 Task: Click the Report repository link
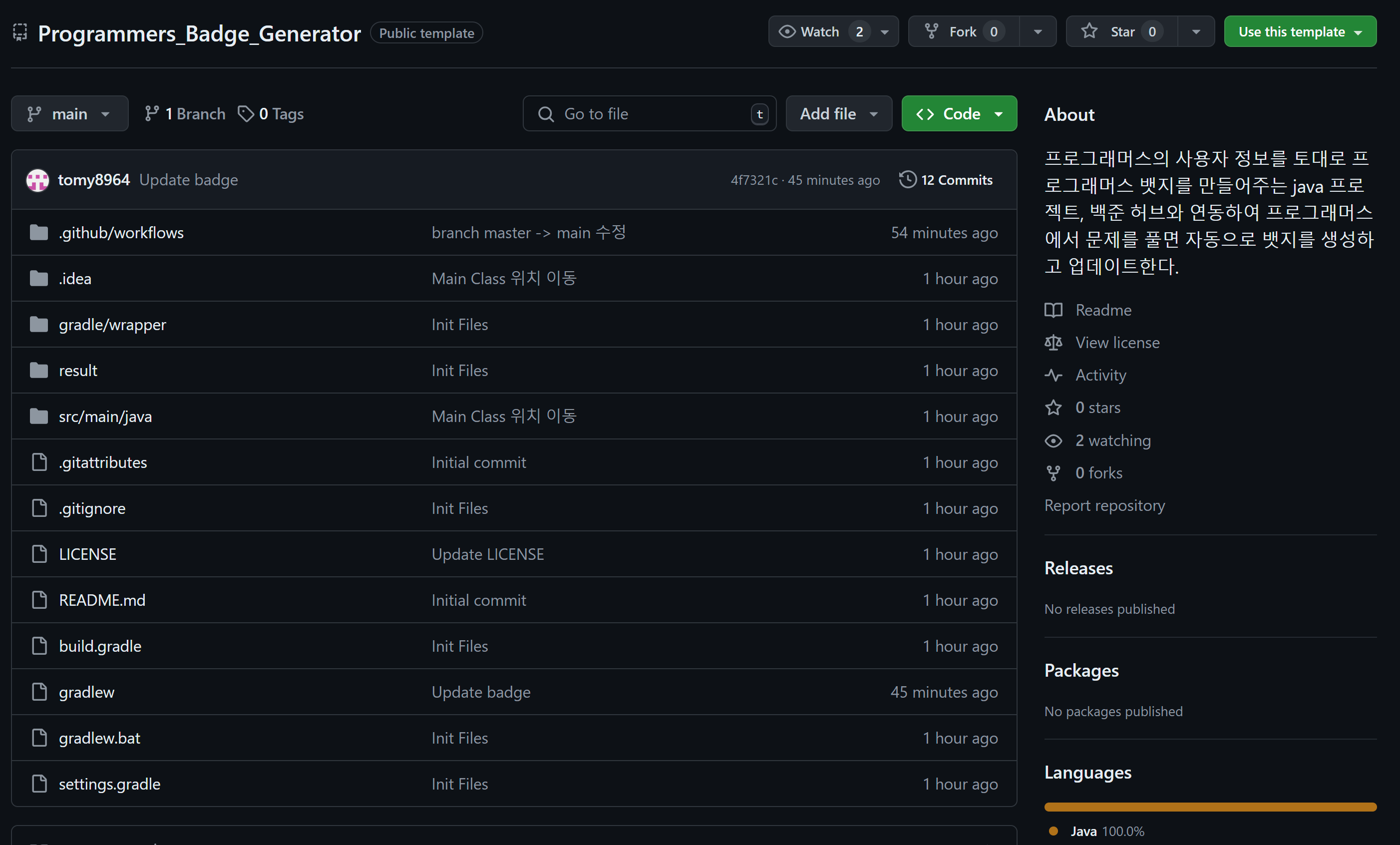click(1104, 505)
